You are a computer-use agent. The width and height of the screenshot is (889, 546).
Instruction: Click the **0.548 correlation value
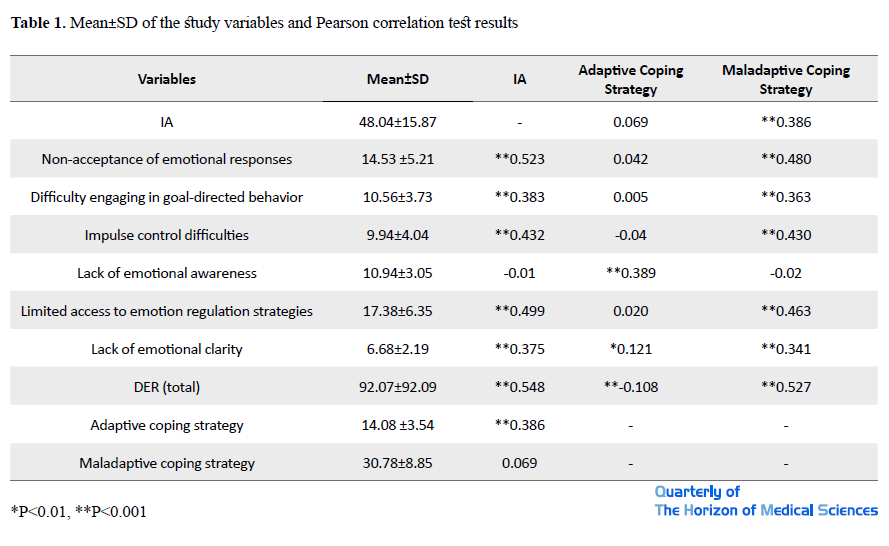tap(519, 387)
